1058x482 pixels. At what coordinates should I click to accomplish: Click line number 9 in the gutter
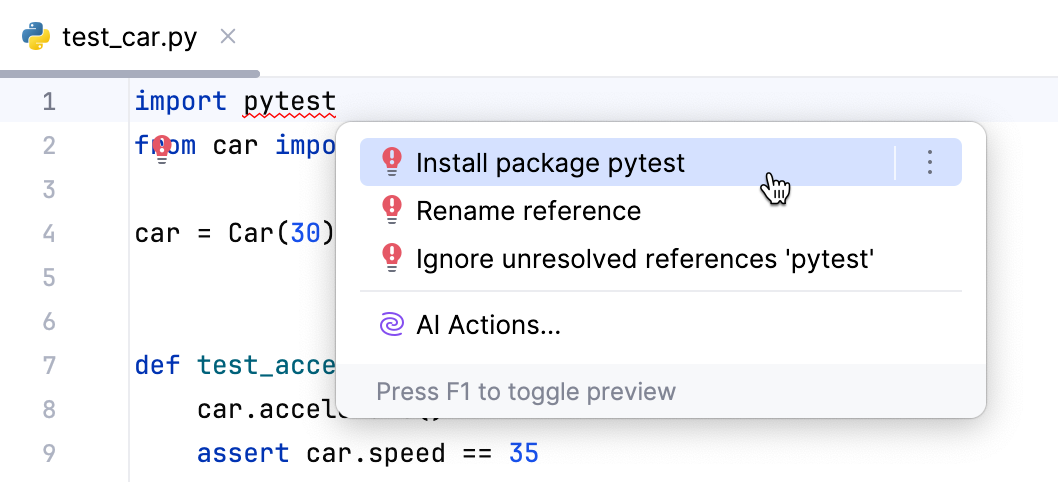[48, 453]
